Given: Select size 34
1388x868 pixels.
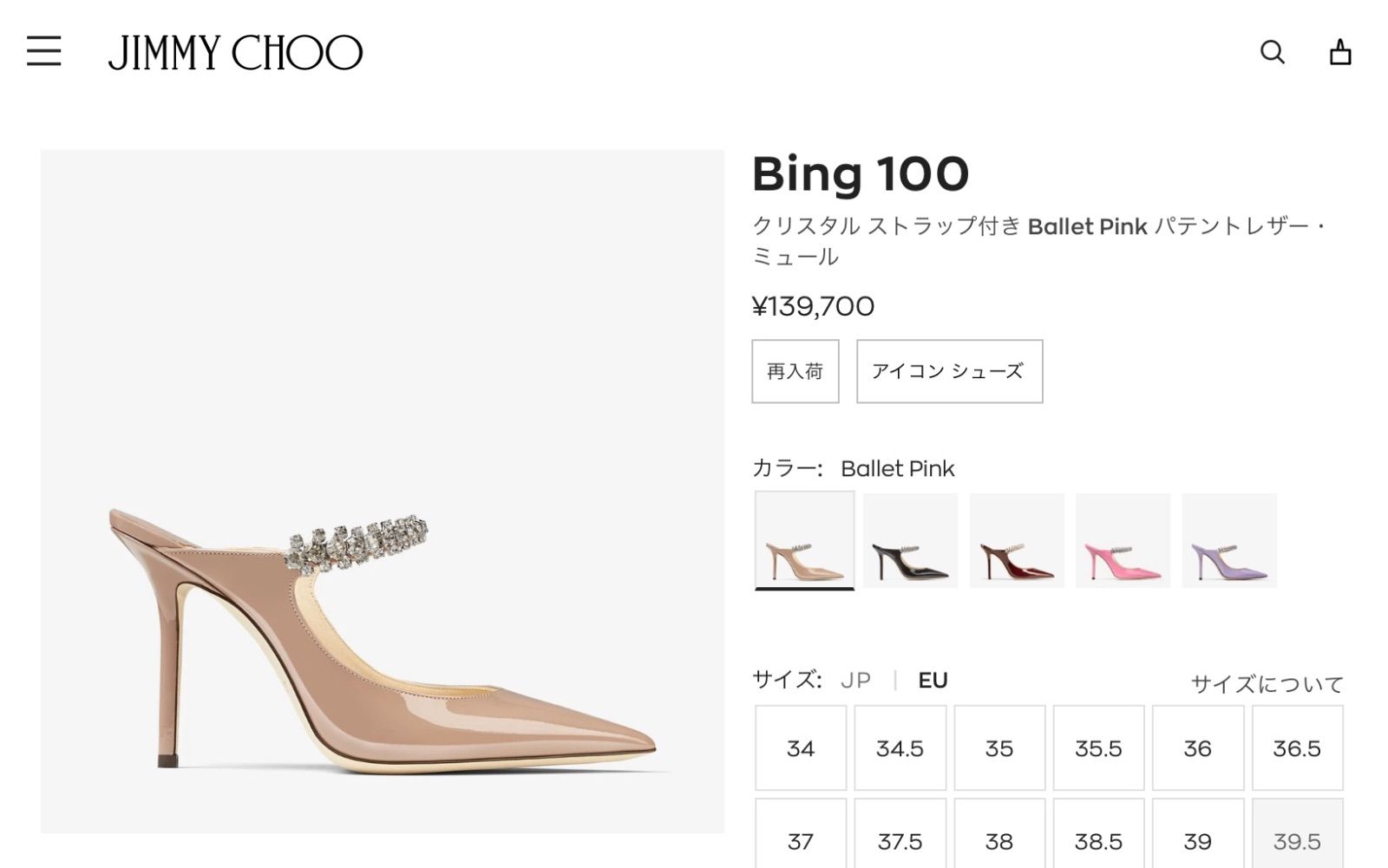Looking at the screenshot, I should pos(800,748).
